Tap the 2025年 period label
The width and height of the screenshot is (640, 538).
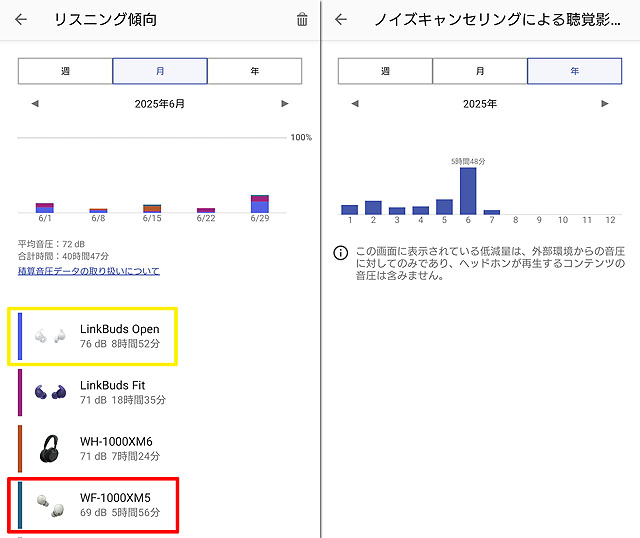(480, 104)
